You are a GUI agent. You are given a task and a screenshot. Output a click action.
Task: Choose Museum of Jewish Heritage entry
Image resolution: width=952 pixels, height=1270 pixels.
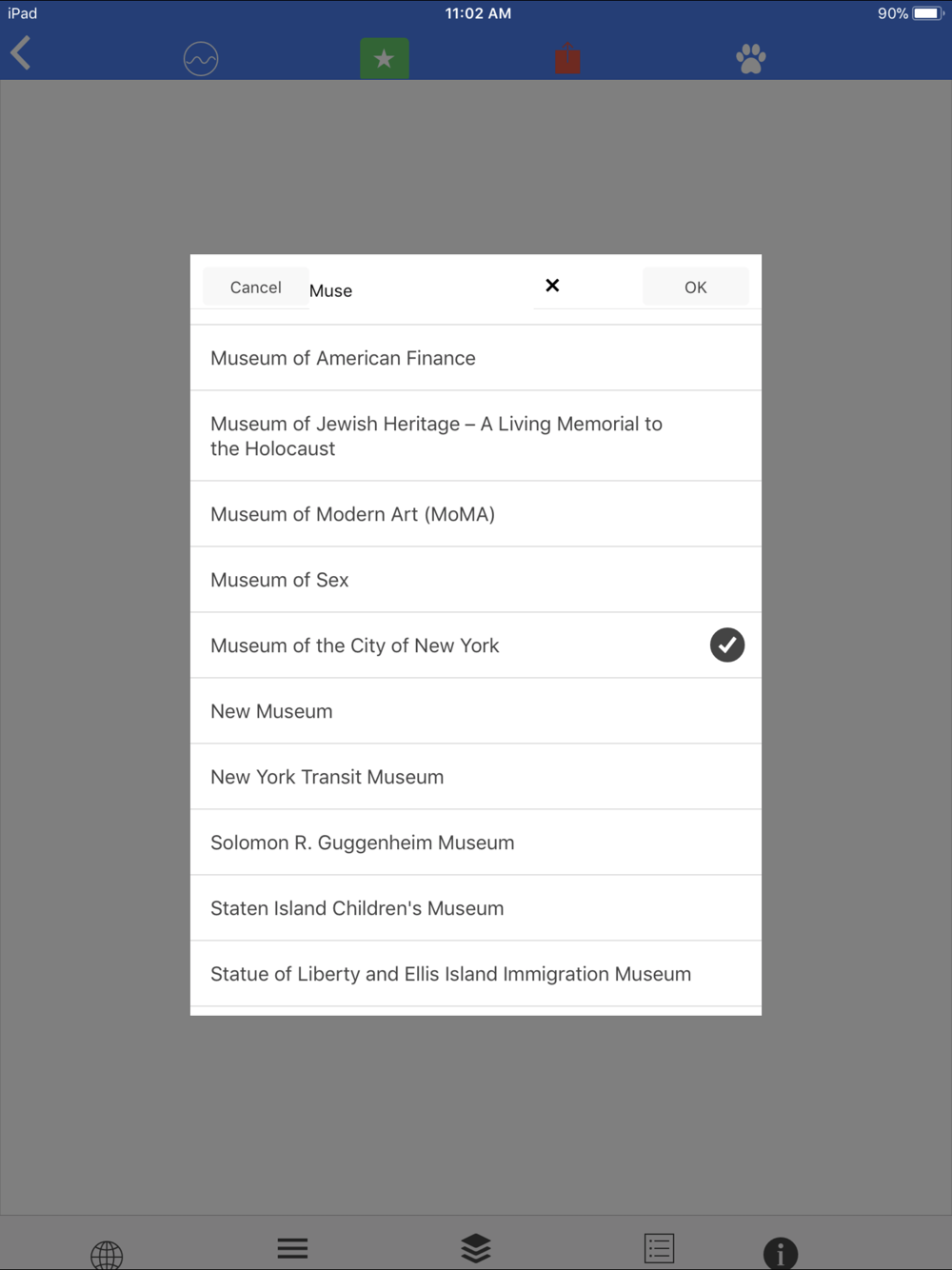(x=476, y=436)
